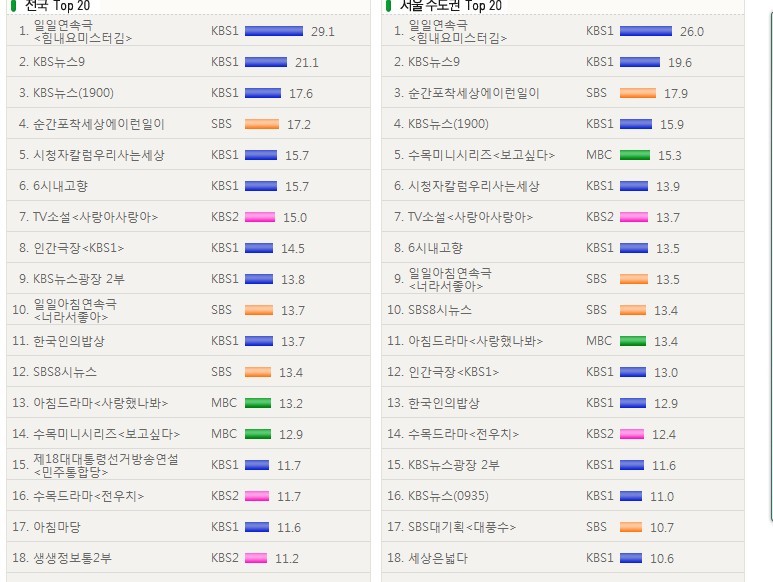Viewport: 773px width, 582px height.
Task: Click the '전국 Top 20' list heading
Action: pos(57,6)
